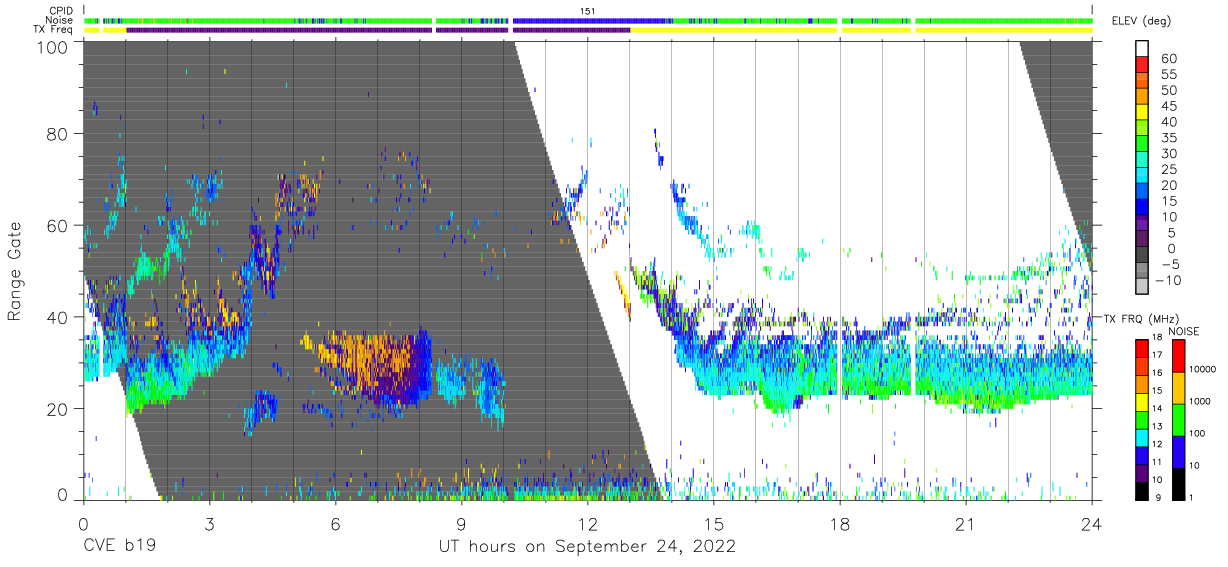The width and height of the screenshot is (1228, 567).
Task: Click the 6 tick on the UT hours axis
Action: point(335,524)
